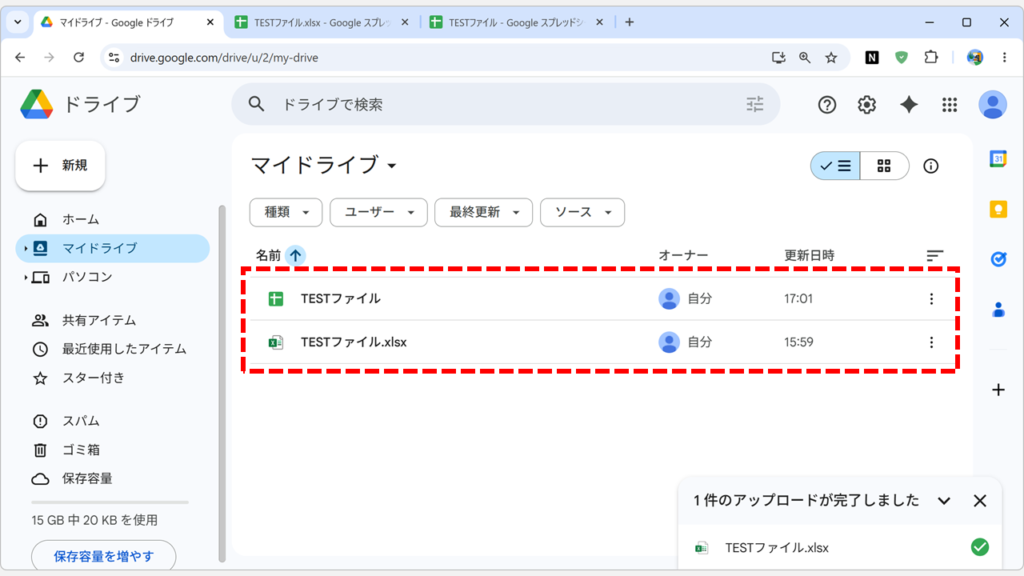Click the Google Drive logo
The height and width of the screenshot is (576, 1024).
[37, 104]
